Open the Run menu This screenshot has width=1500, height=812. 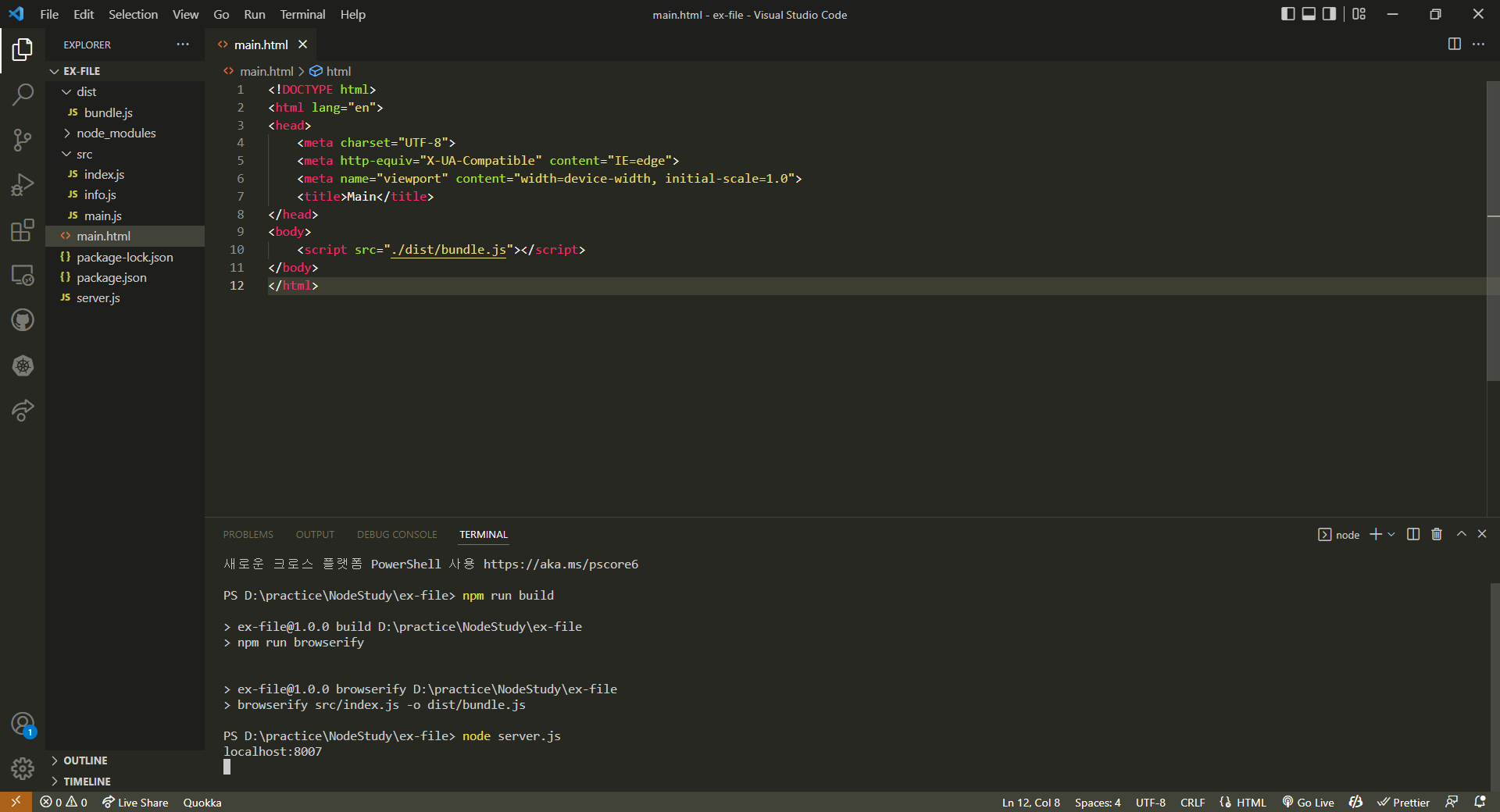click(254, 14)
